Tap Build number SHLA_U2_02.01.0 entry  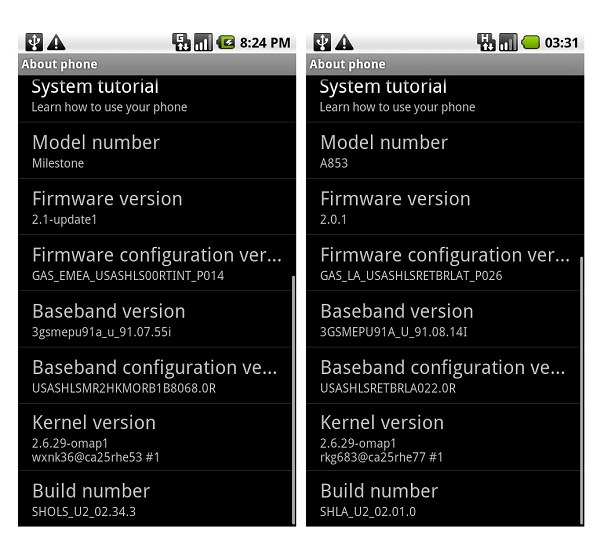443,500
